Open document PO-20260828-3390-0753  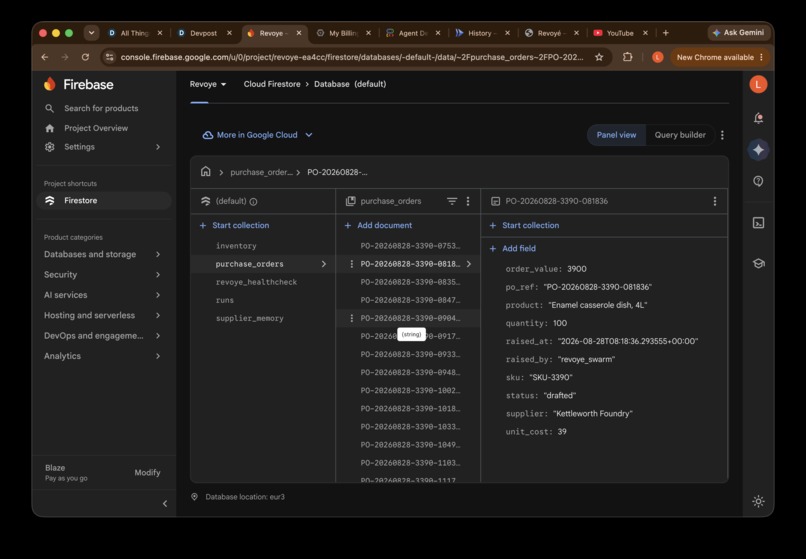tap(410, 246)
